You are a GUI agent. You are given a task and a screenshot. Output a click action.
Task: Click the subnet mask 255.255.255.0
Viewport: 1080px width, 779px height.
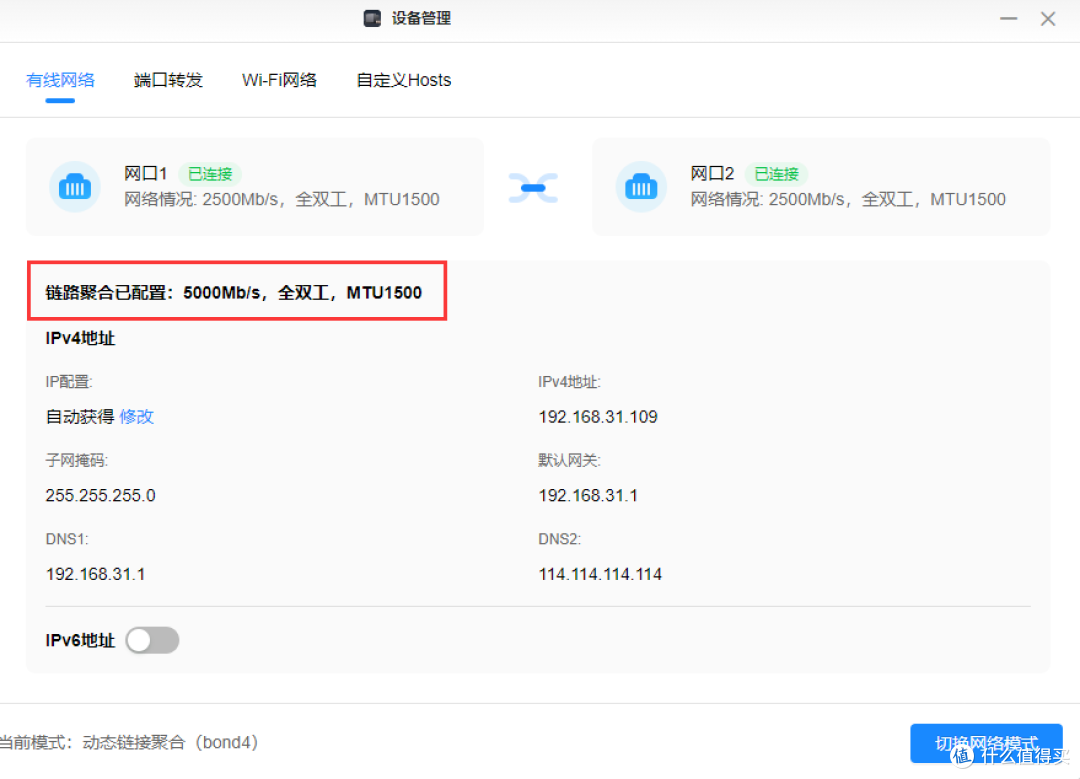(x=101, y=495)
